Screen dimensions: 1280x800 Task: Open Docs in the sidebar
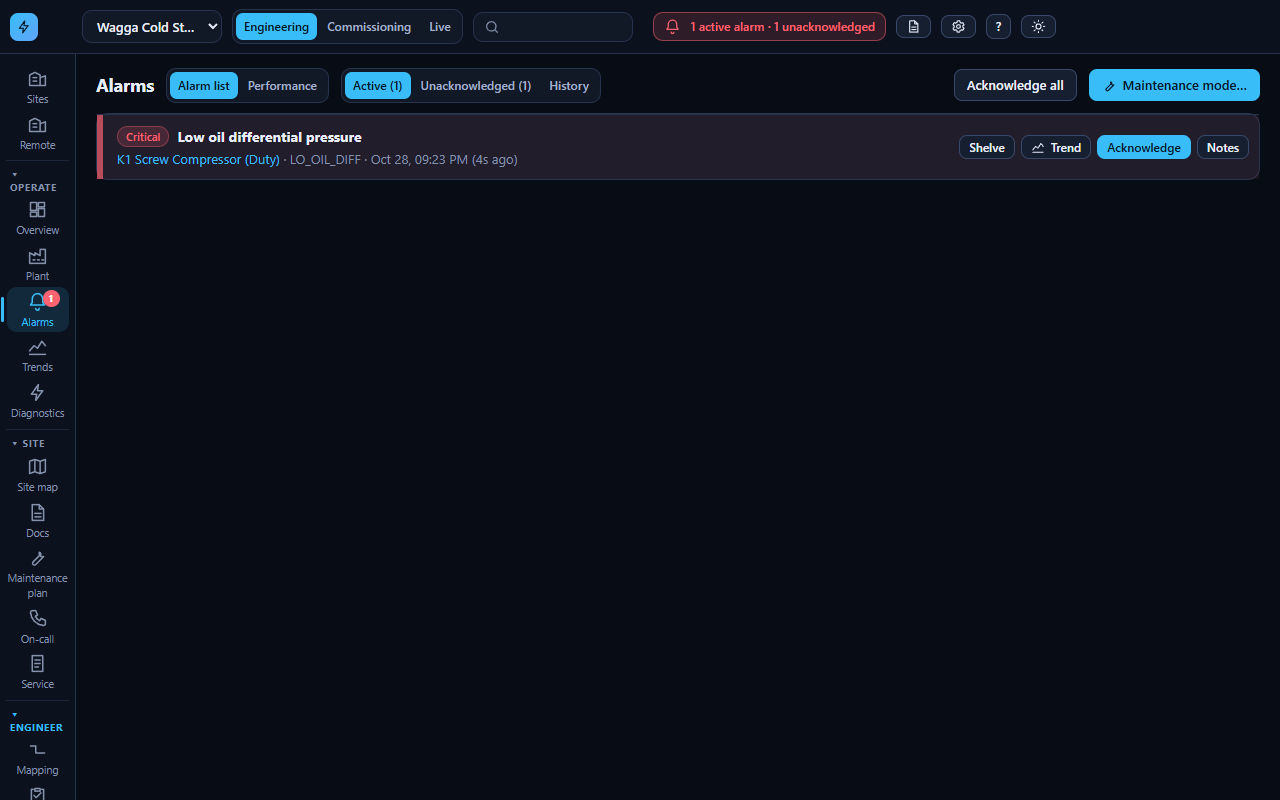click(37, 521)
